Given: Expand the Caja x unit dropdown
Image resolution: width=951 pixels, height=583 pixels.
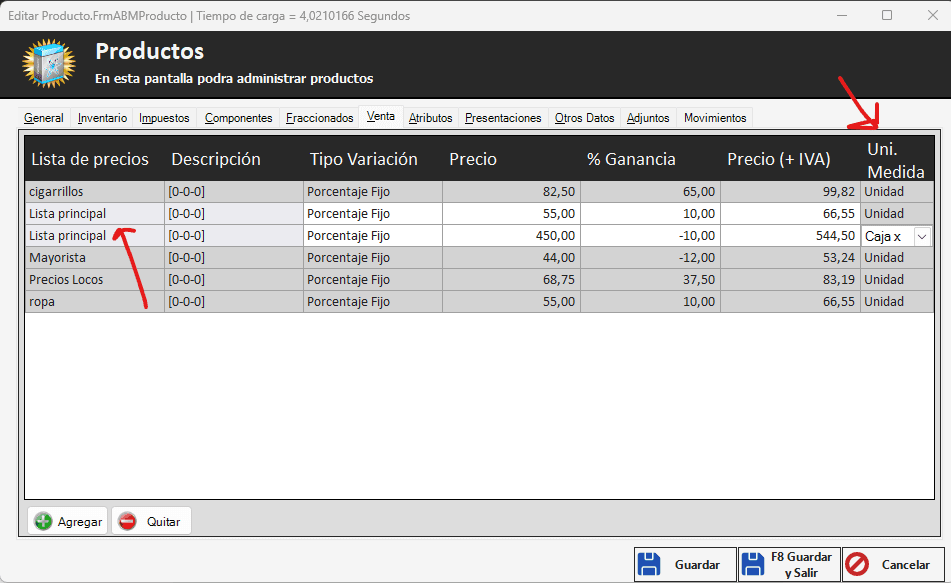Looking at the screenshot, I should (x=922, y=236).
